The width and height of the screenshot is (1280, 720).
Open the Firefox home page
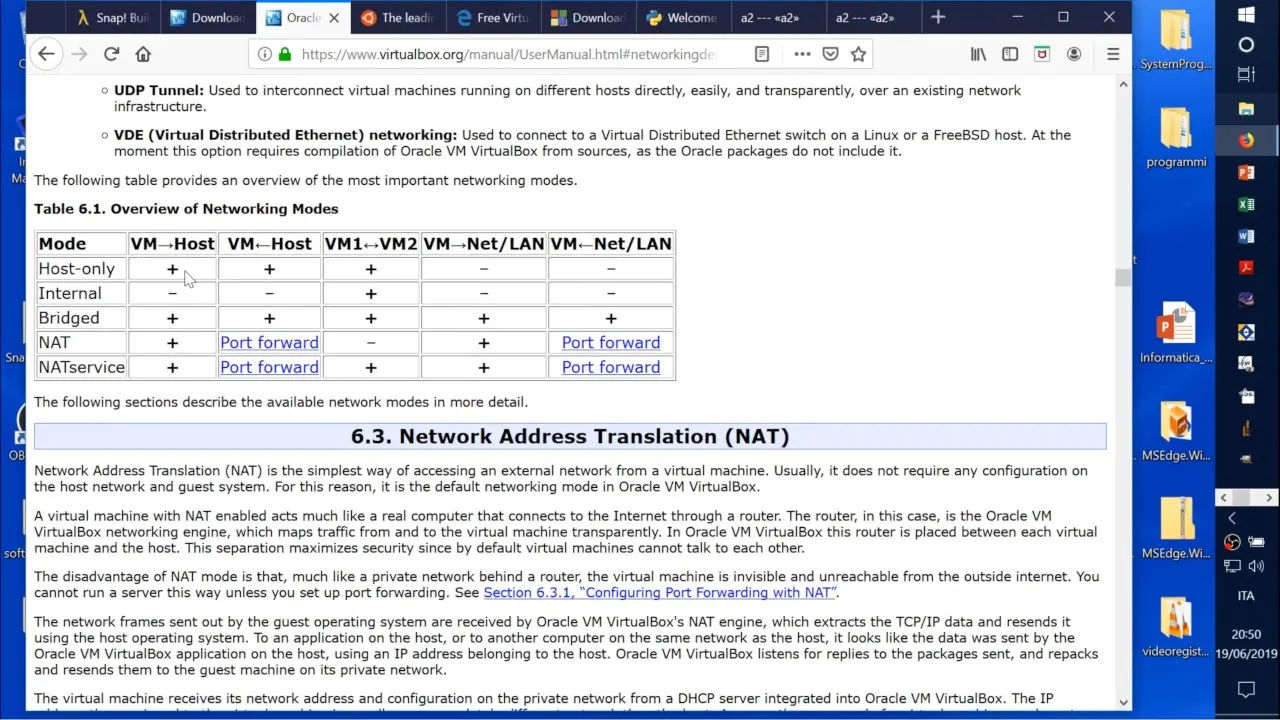pos(143,54)
